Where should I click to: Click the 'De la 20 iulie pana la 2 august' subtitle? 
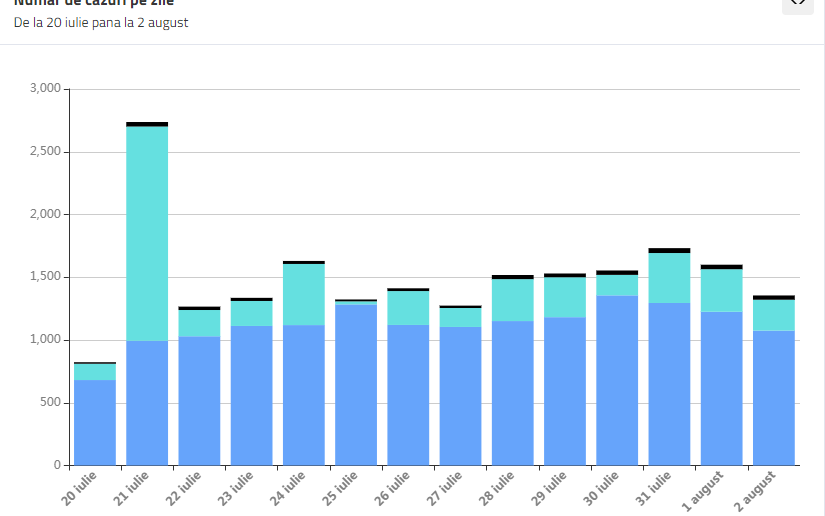tap(101, 23)
